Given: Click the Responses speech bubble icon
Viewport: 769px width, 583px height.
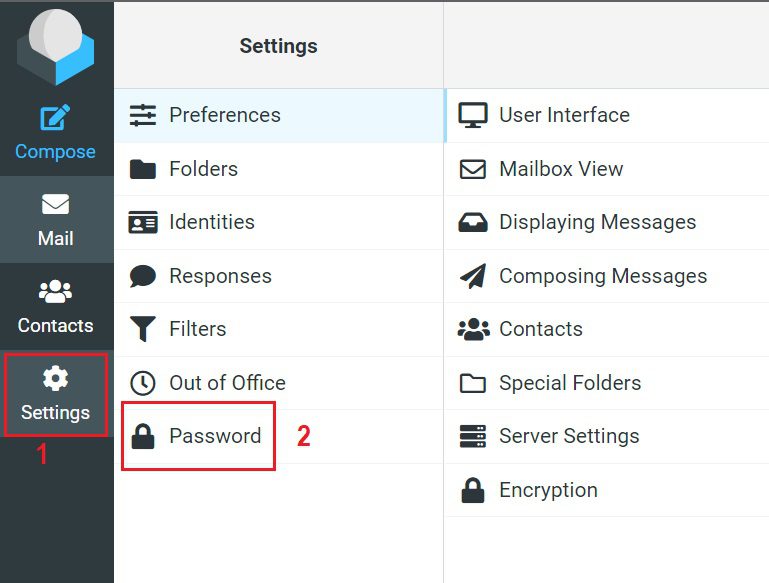Looking at the screenshot, I should pyautogui.click(x=143, y=276).
